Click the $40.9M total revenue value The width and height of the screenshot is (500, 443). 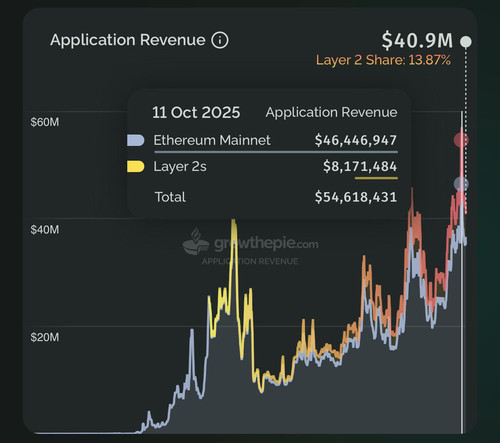click(417, 40)
